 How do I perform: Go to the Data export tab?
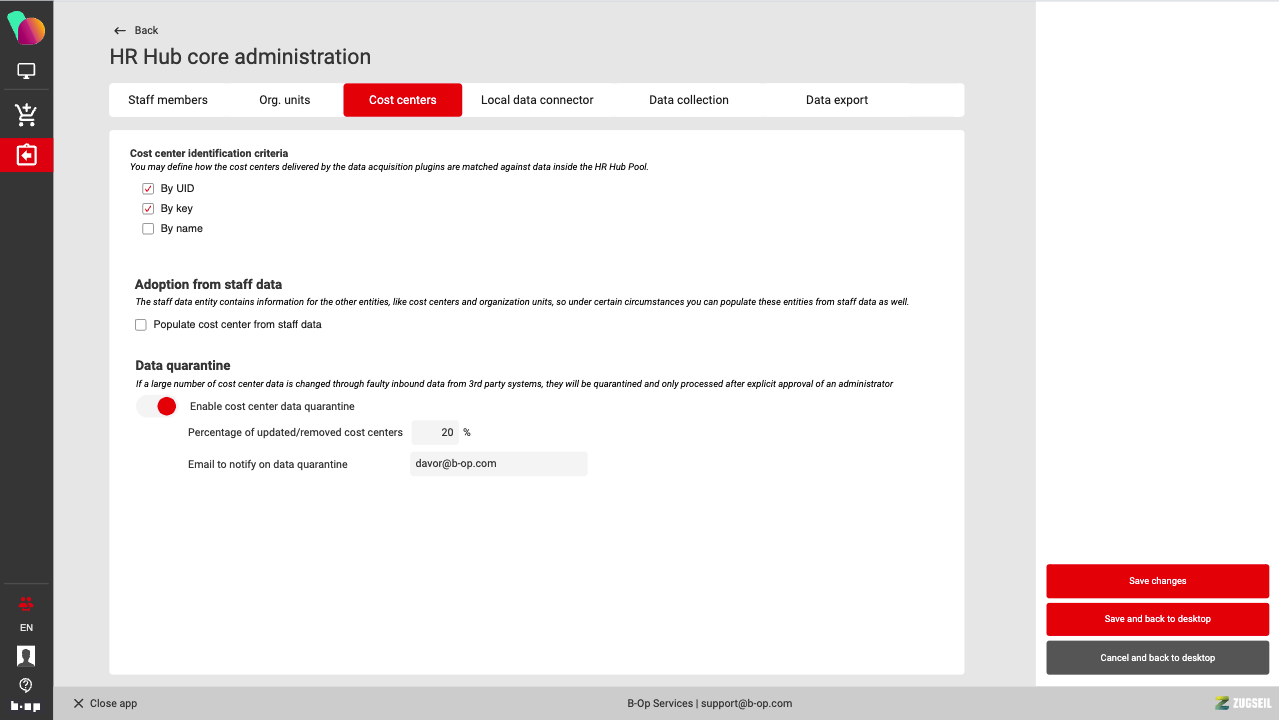[836, 100]
